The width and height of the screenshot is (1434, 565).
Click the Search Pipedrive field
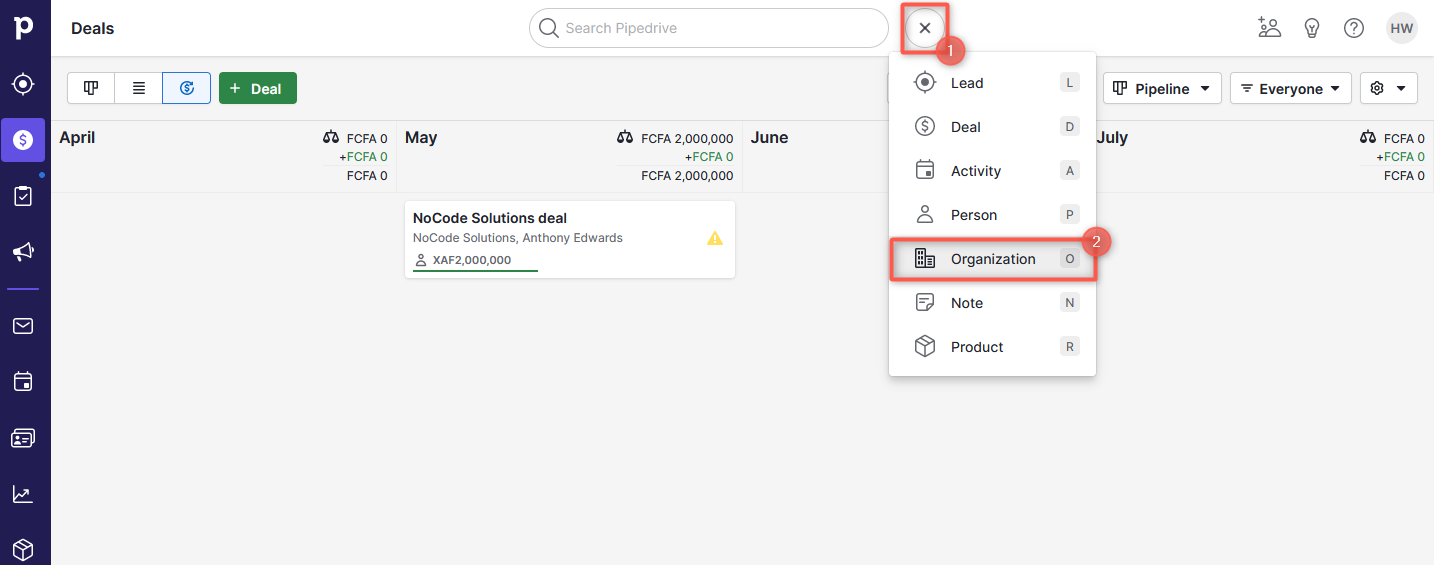coord(708,28)
